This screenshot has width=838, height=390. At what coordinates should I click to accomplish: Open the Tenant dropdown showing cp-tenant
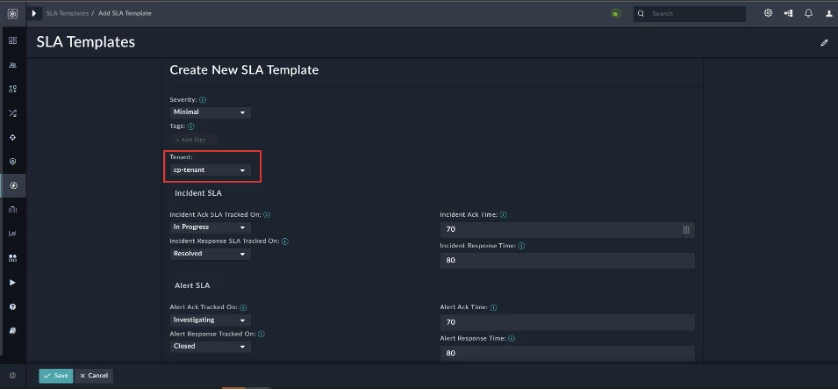210,170
